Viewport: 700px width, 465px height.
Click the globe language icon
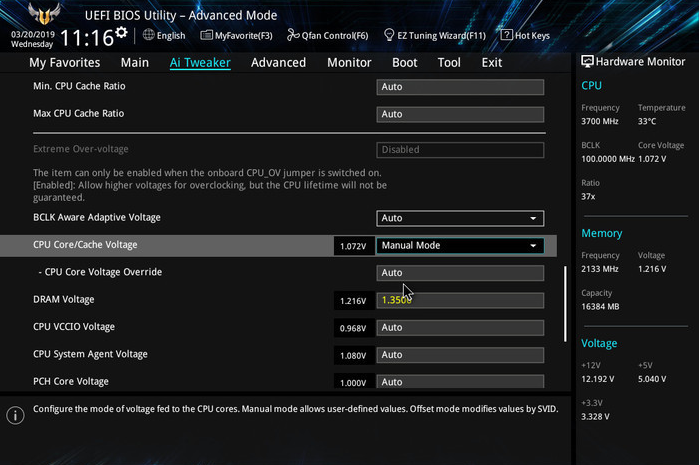click(149, 35)
